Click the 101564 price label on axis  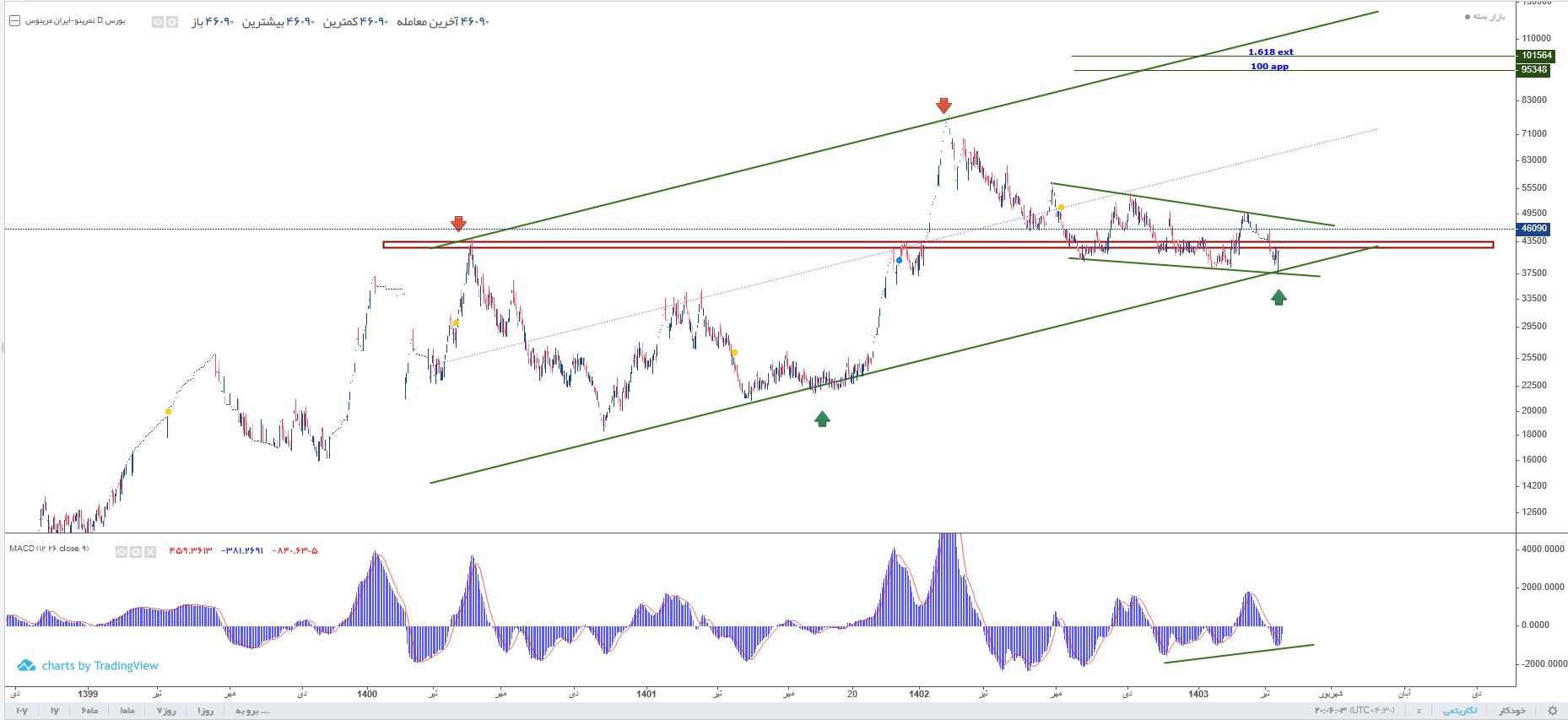(1536, 56)
